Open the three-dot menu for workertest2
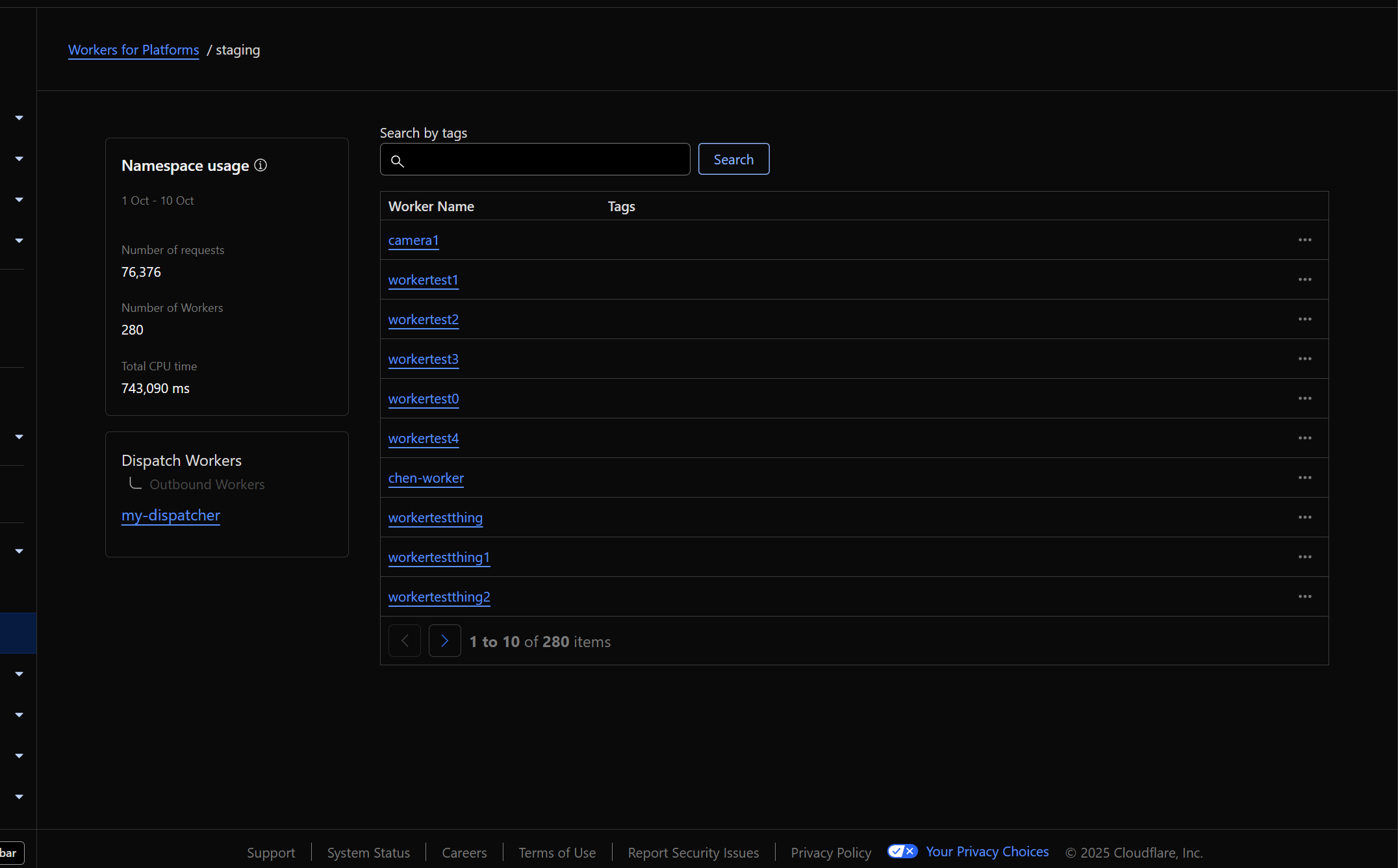 [1304, 319]
